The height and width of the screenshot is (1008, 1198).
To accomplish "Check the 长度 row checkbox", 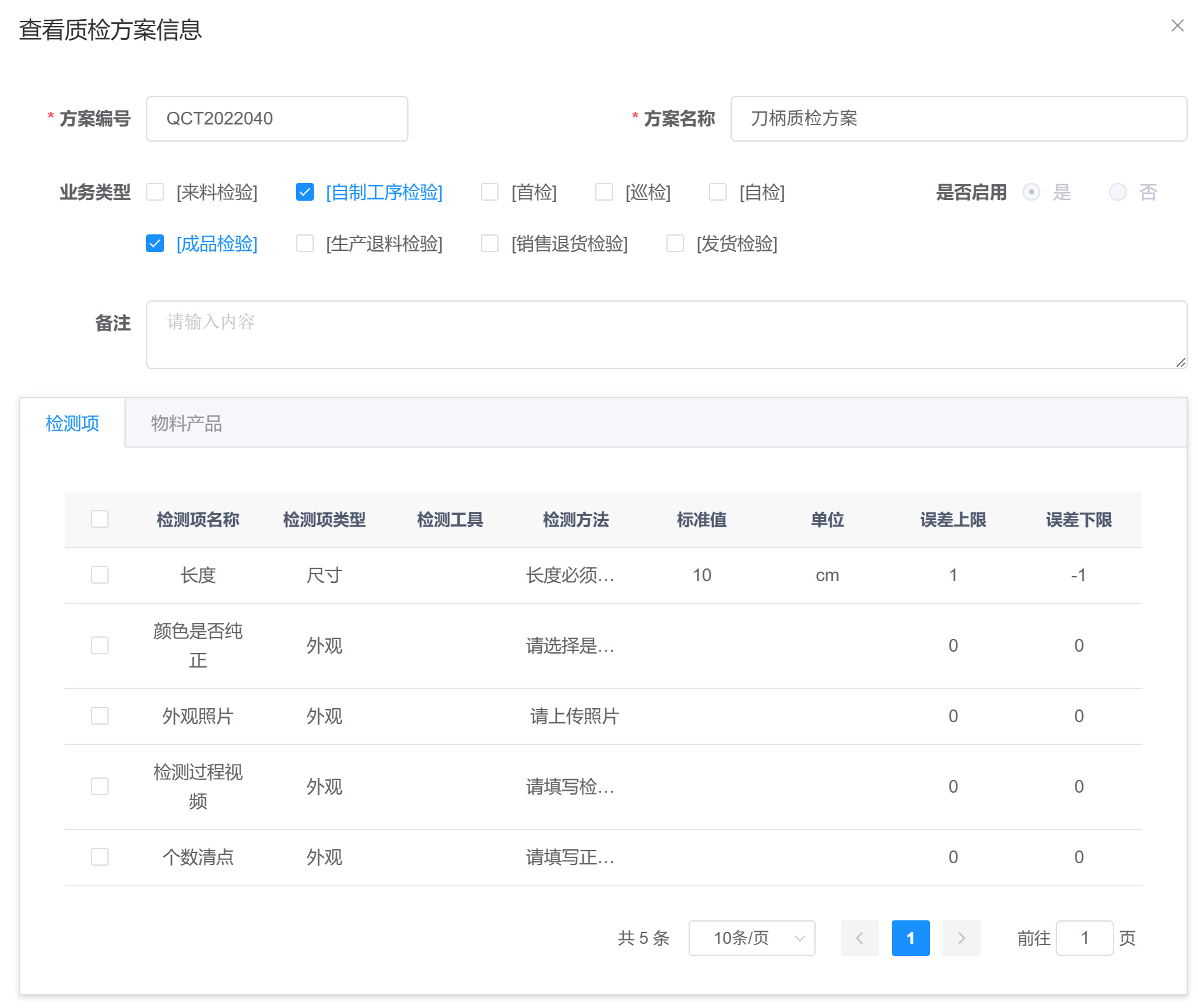I will (100, 575).
